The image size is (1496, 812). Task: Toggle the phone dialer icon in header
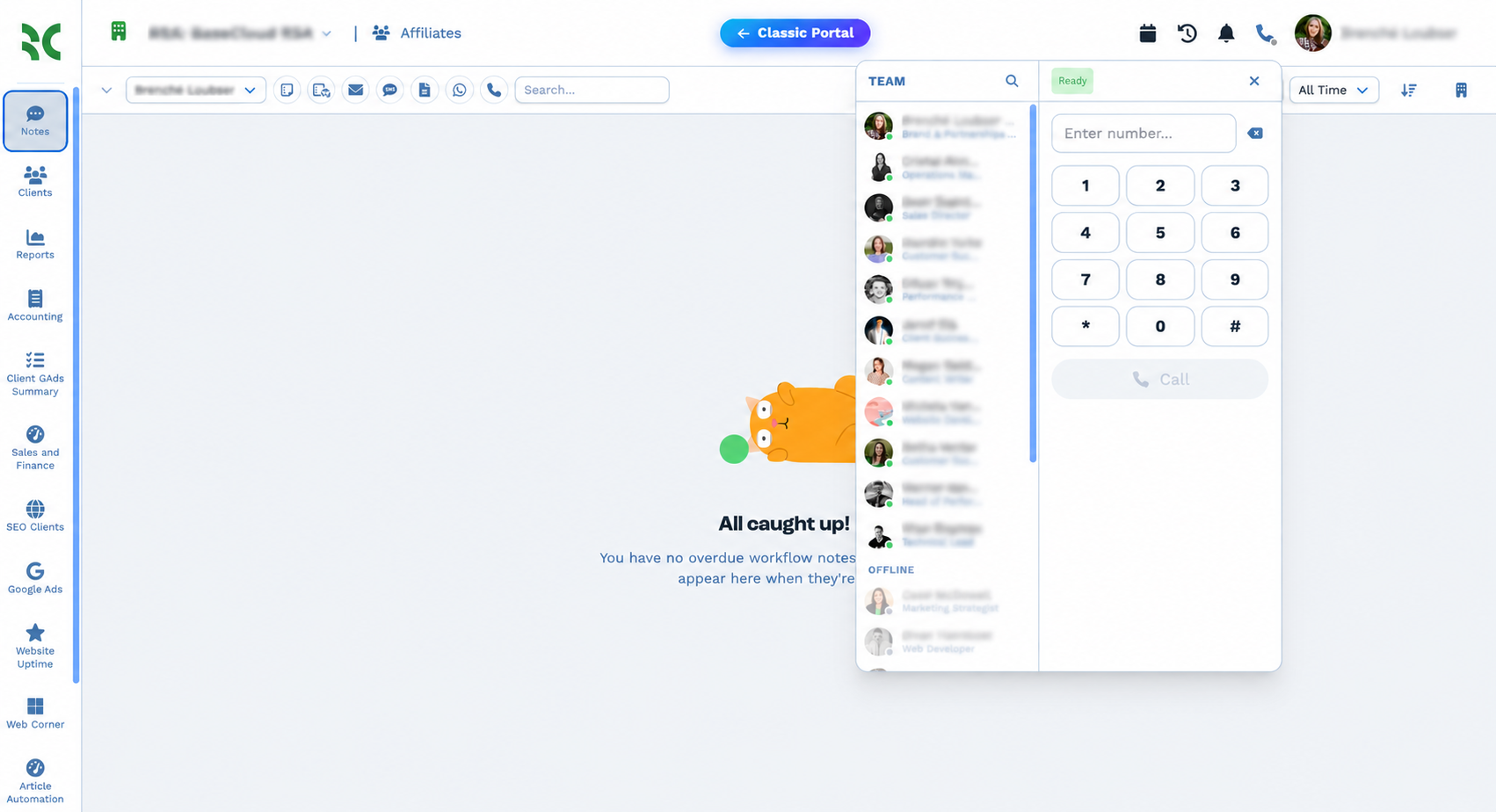(x=1266, y=33)
